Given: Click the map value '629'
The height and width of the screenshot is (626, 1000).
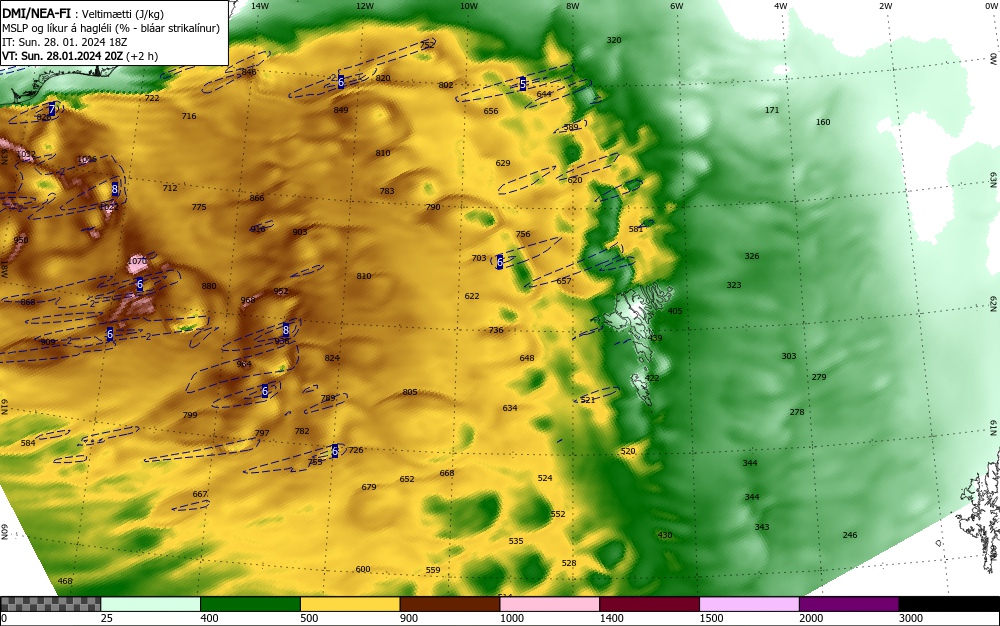Looking at the screenshot, I should click(503, 163).
